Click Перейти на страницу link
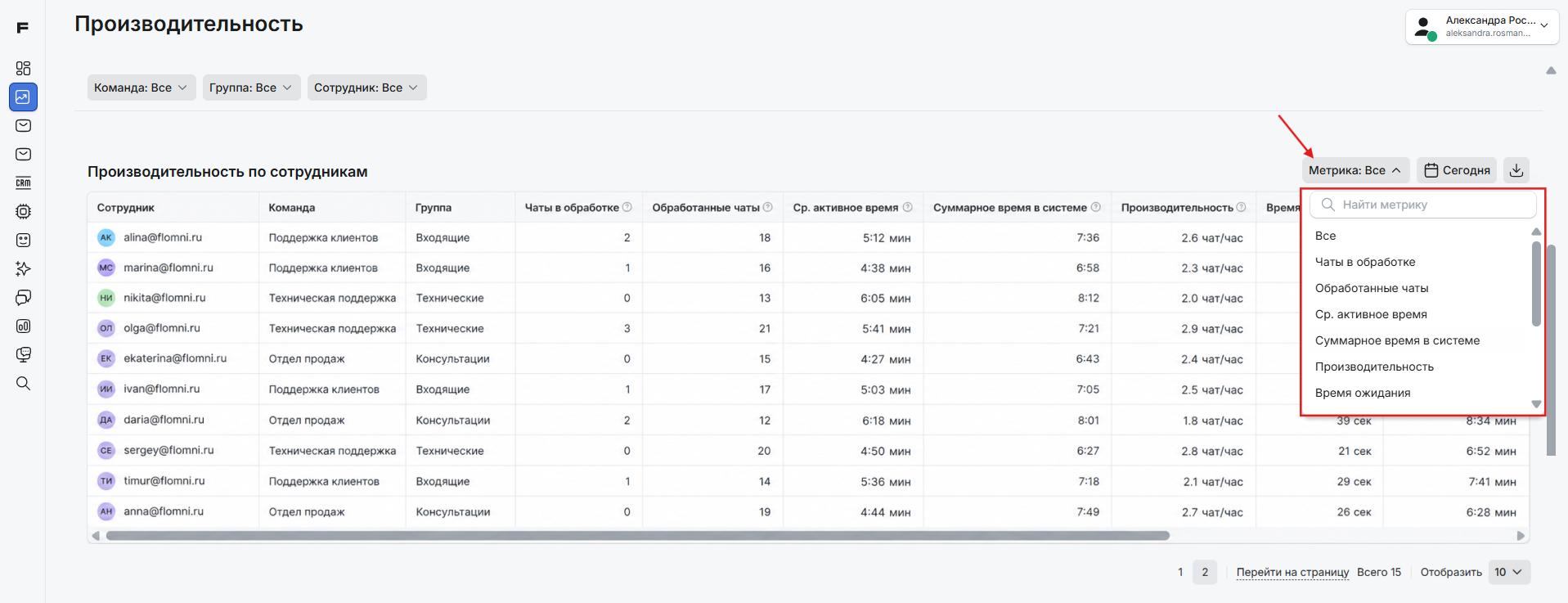 pyautogui.click(x=1292, y=572)
